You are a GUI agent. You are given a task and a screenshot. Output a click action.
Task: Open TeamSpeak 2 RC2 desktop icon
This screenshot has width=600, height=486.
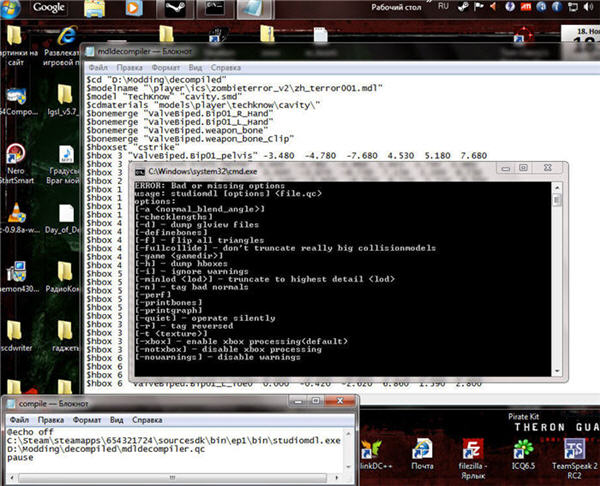(574, 448)
